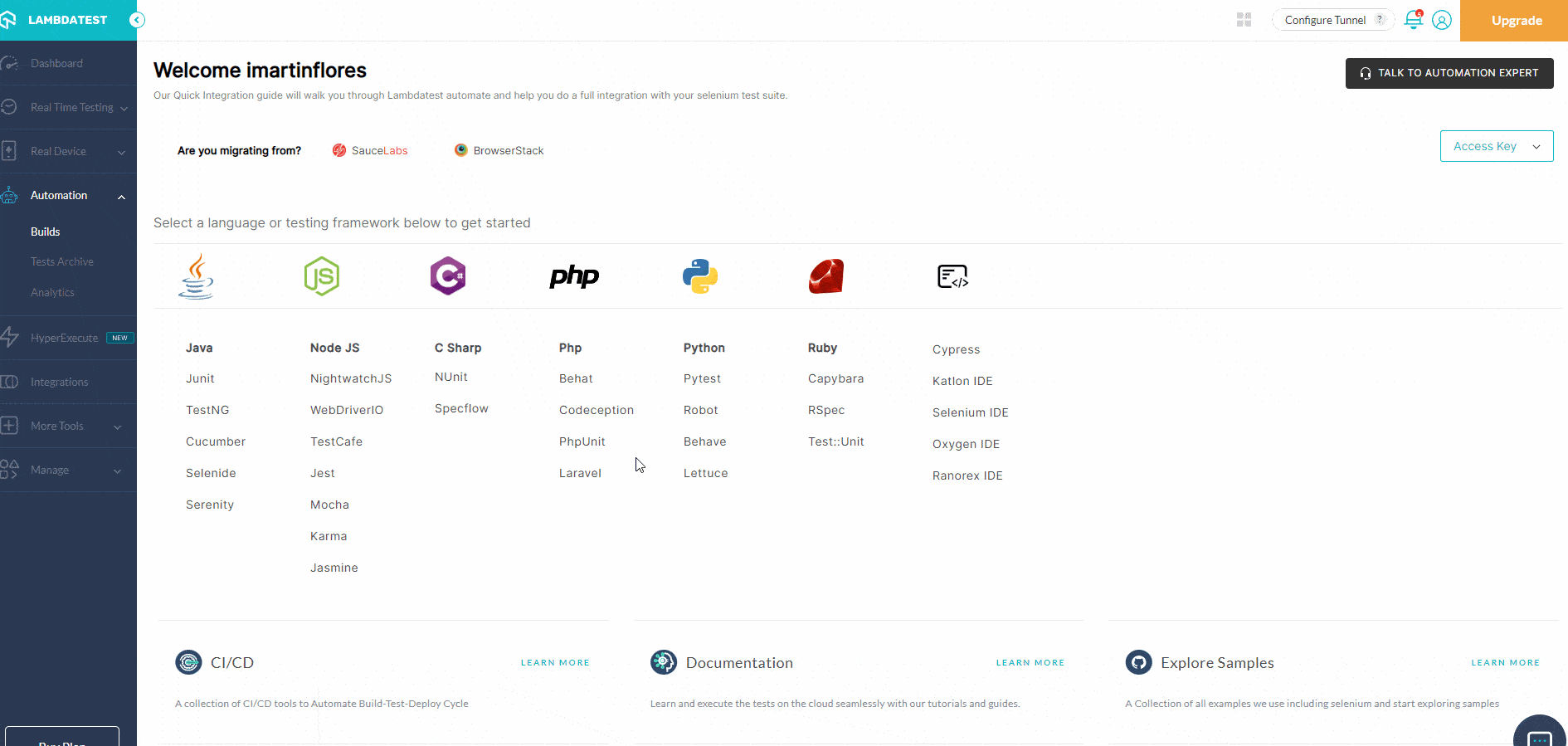Click the Configure Tunnel button
This screenshot has height=746, width=1568.
1333,20
